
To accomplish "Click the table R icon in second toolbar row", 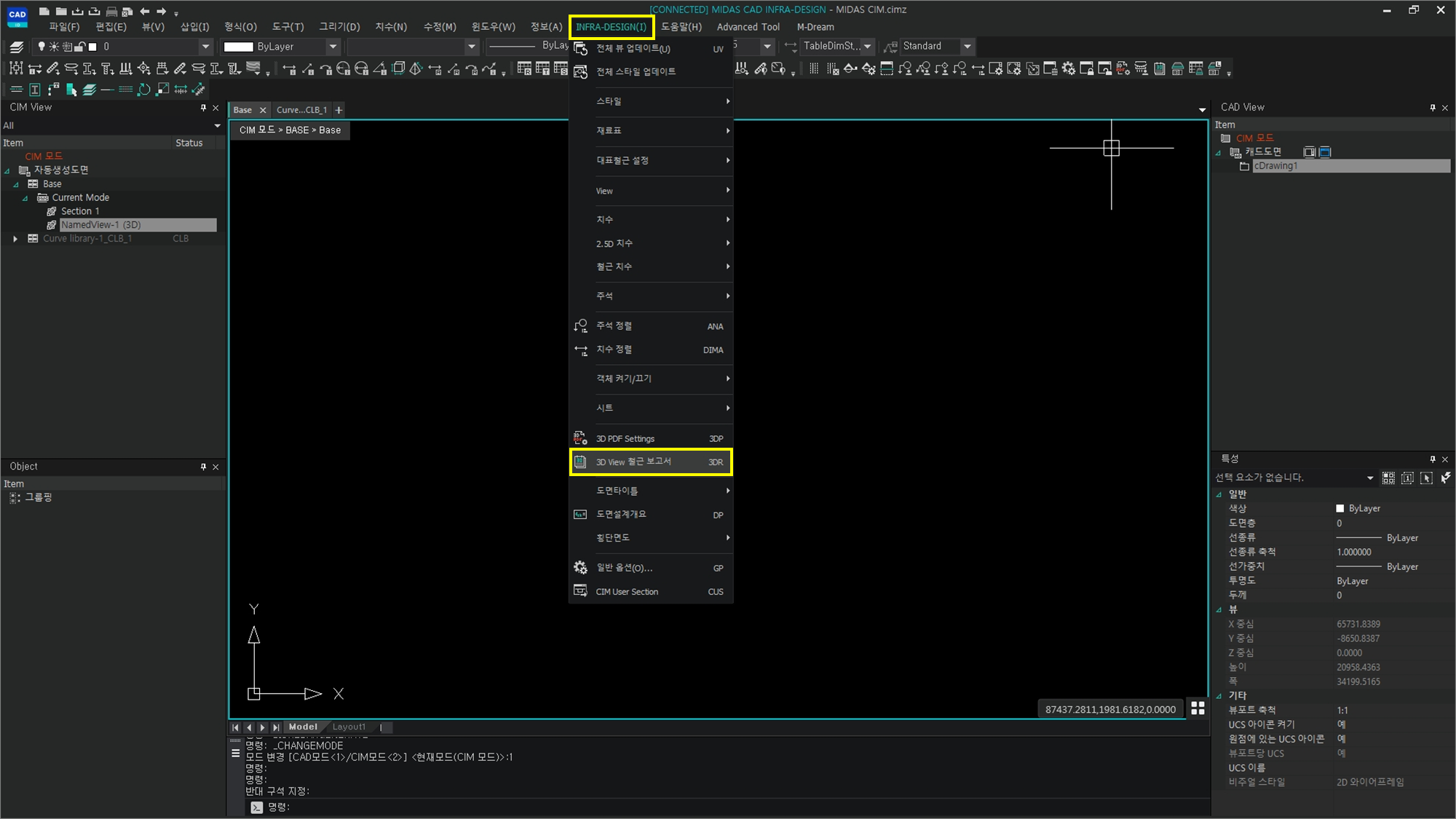I will tap(524, 68).
